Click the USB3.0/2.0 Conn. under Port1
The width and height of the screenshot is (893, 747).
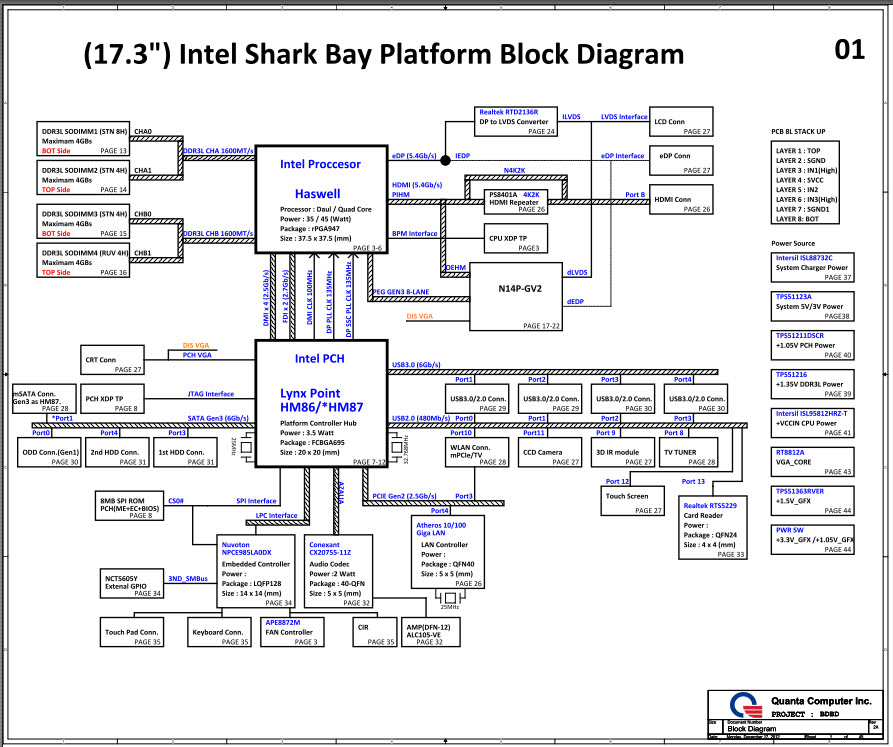click(477, 399)
